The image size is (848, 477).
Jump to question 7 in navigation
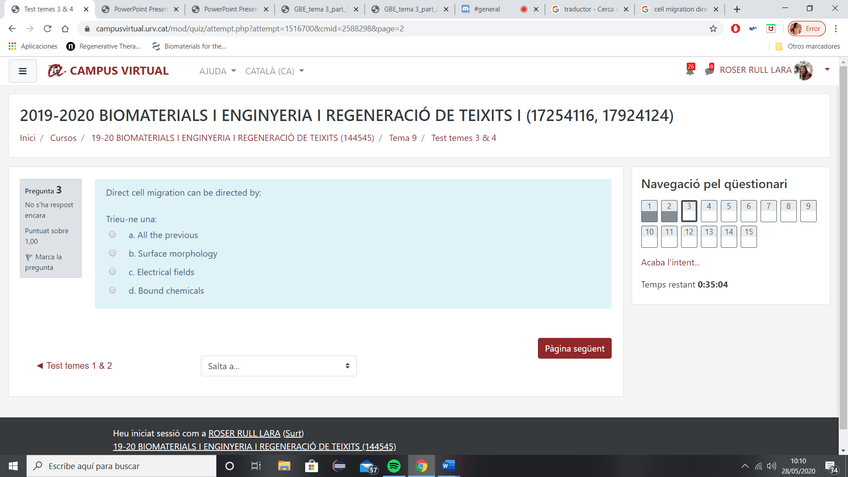pos(768,211)
